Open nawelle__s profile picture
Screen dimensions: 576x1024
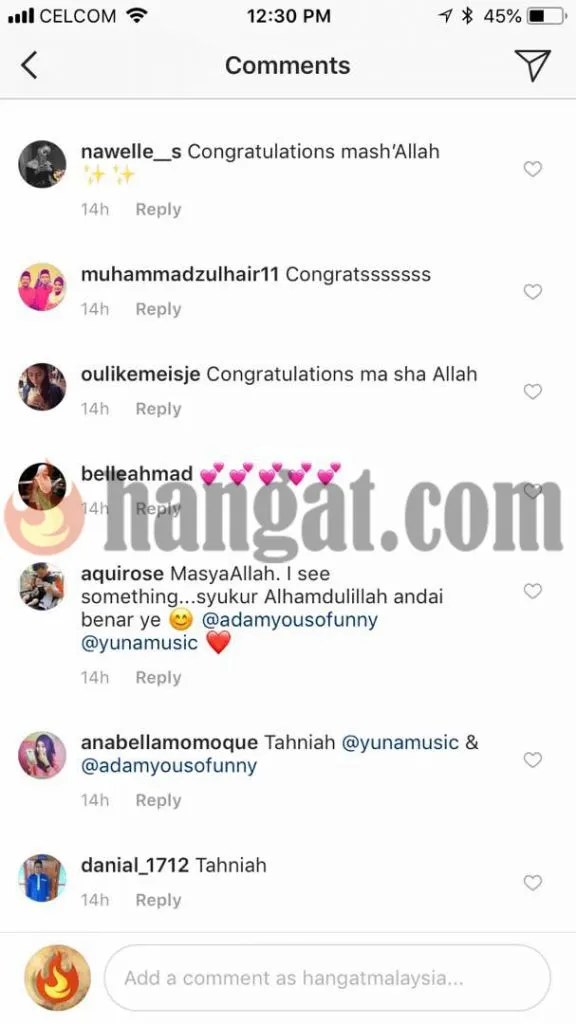point(42,164)
